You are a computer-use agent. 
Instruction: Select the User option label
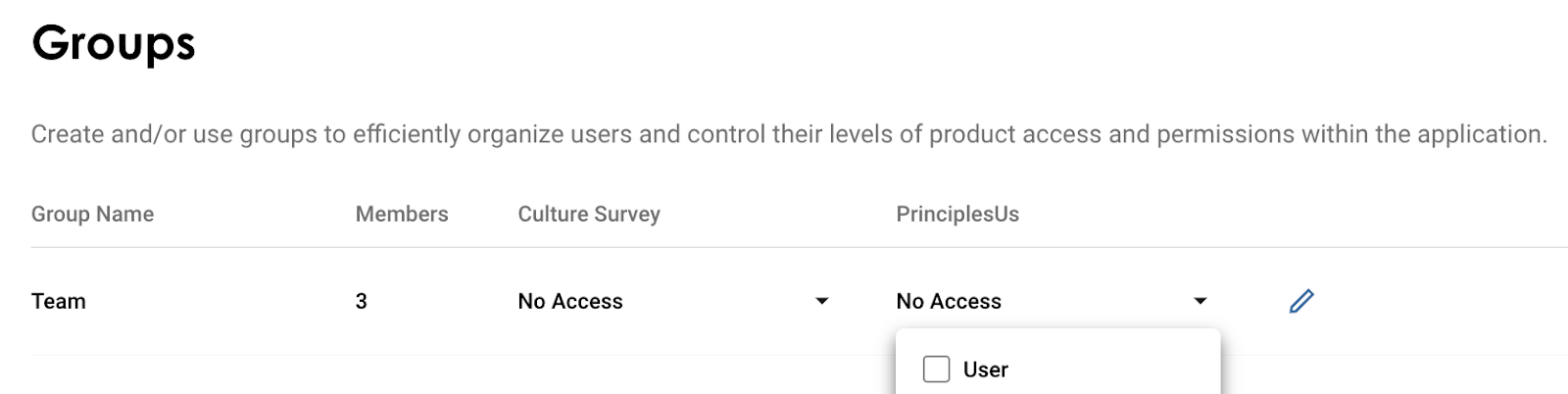click(985, 370)
